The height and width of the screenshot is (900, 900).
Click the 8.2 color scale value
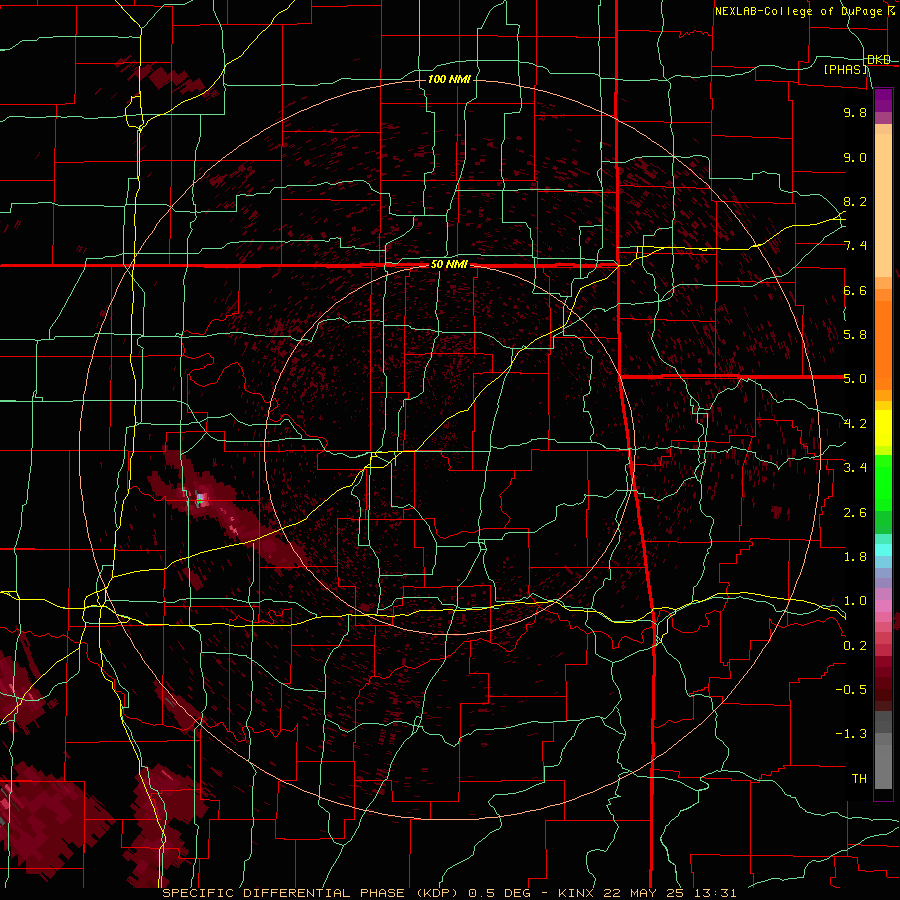tap(855, 201)
